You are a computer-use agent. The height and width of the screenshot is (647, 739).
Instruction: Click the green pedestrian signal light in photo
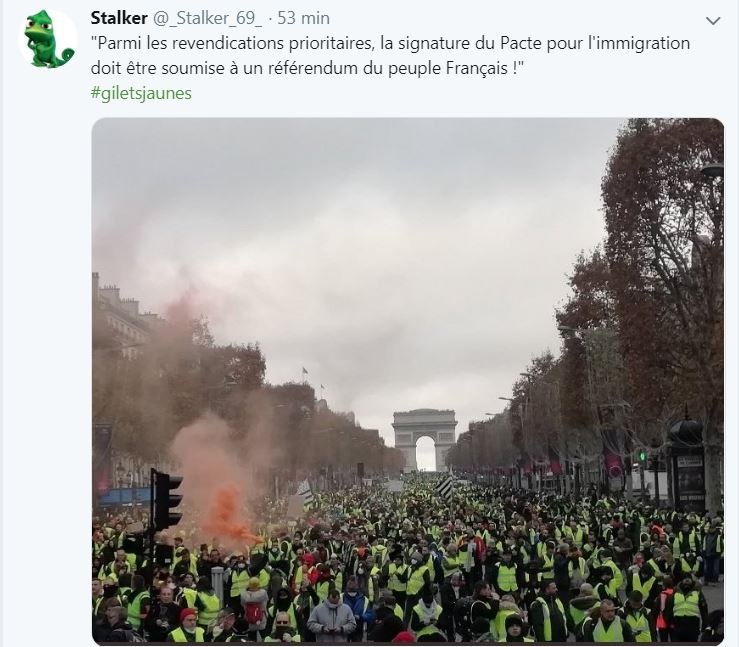pyautogui.click(x=641, y=456)
